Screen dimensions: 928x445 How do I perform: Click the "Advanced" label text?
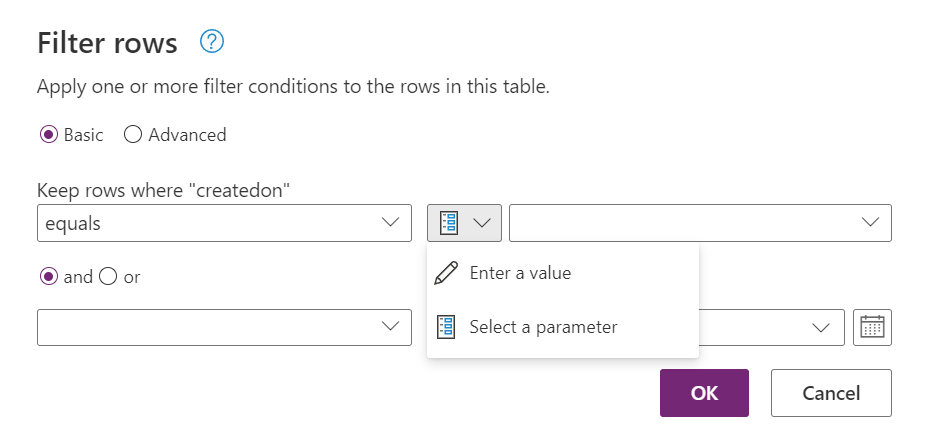point(187,135)
